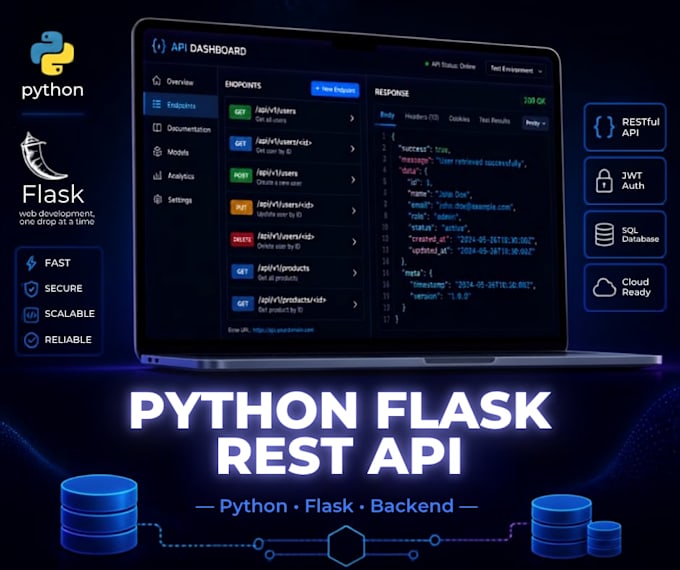Select the Endpoints list icon in sidebar
Screen dimensions: 680x570
[x=157, y=104]
